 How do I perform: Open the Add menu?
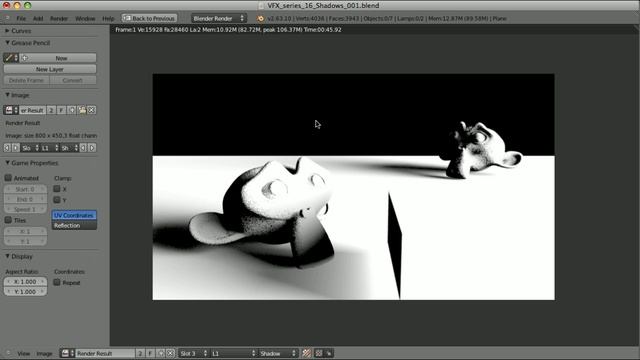click(x=38, y=18)
